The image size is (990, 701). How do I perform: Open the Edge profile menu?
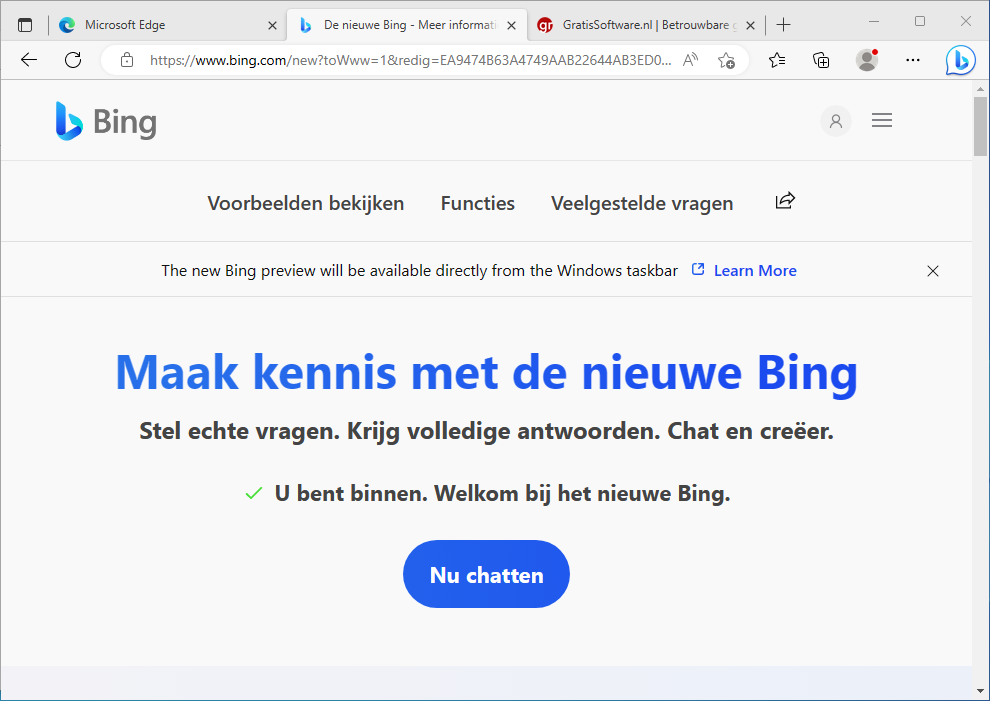[x=867, y=60]
